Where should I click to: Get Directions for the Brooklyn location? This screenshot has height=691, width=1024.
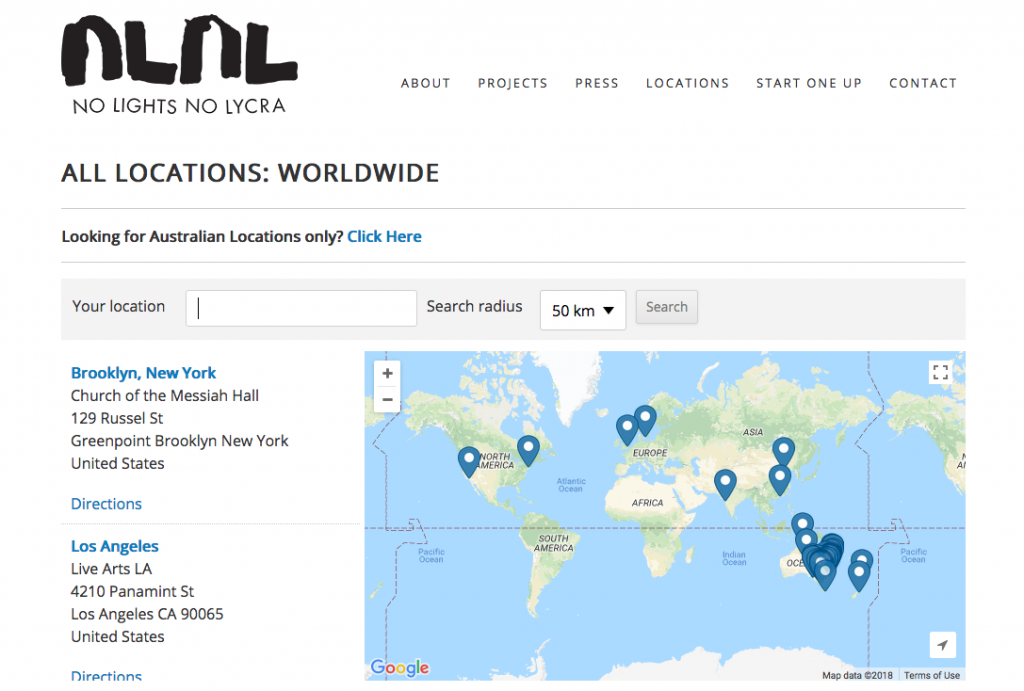pos(106,504)
